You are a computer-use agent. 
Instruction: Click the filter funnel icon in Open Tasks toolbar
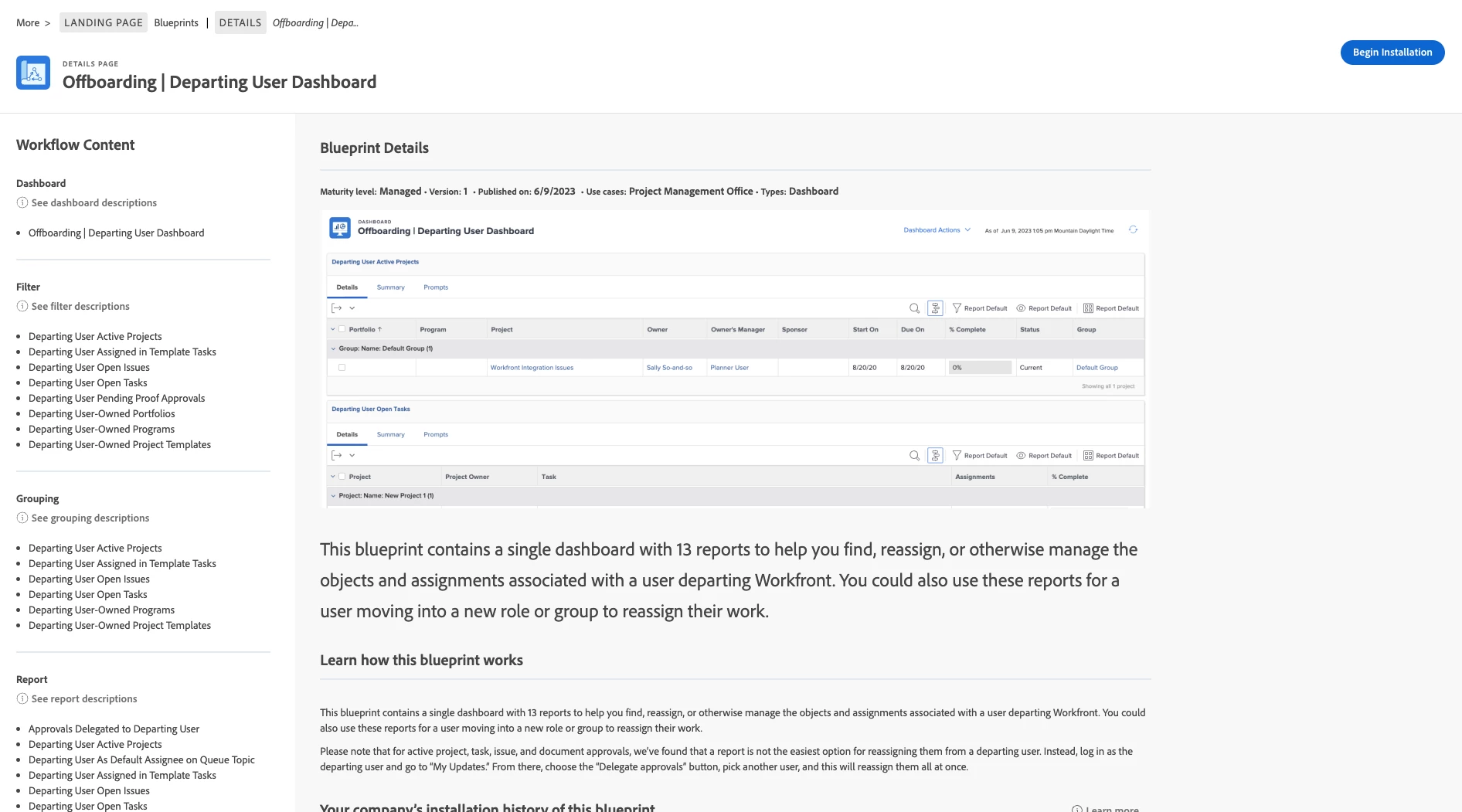957,456
